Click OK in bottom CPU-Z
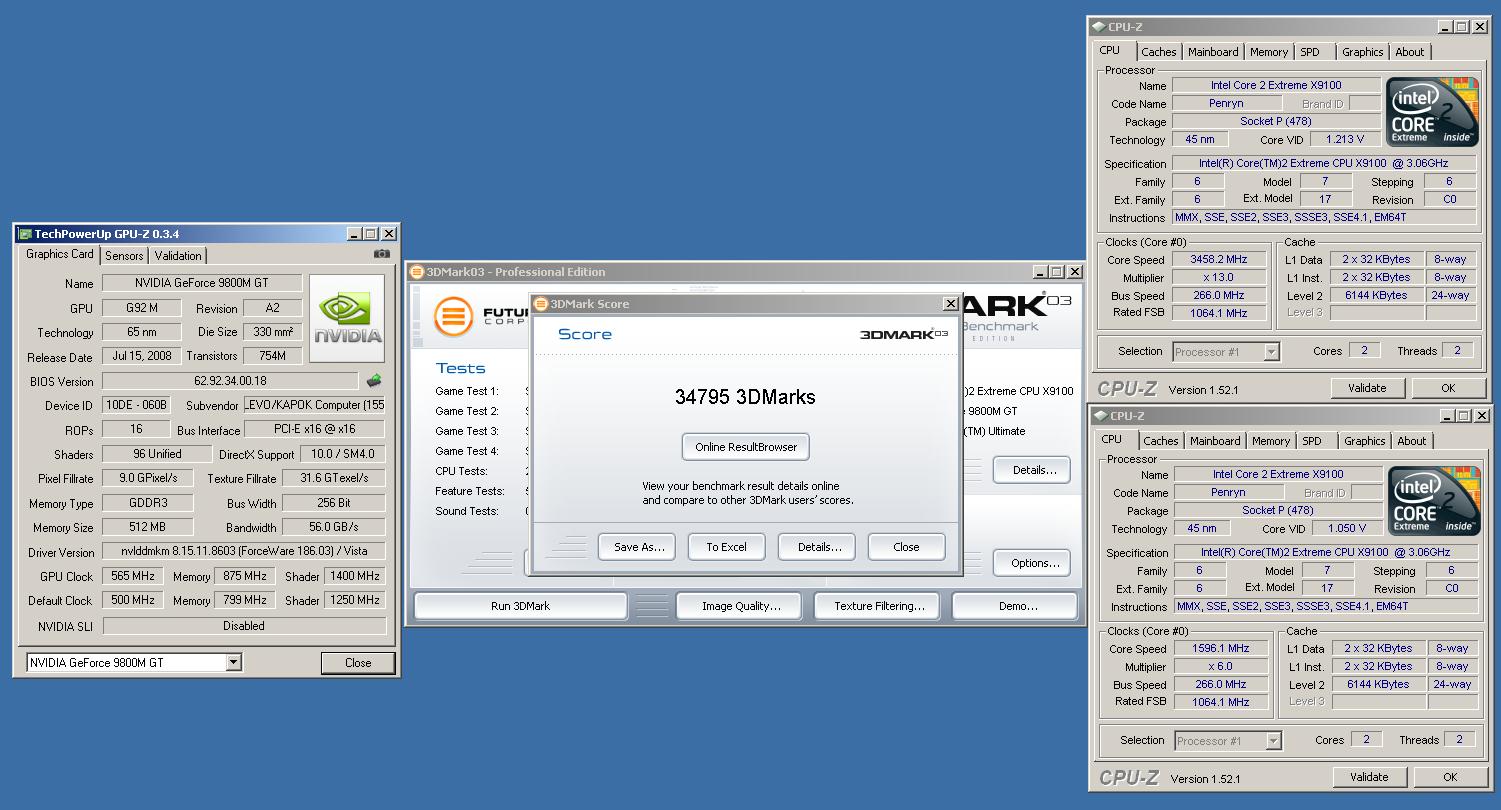The width and height of the screenshot is (1501, 810). coord(1450,777)
